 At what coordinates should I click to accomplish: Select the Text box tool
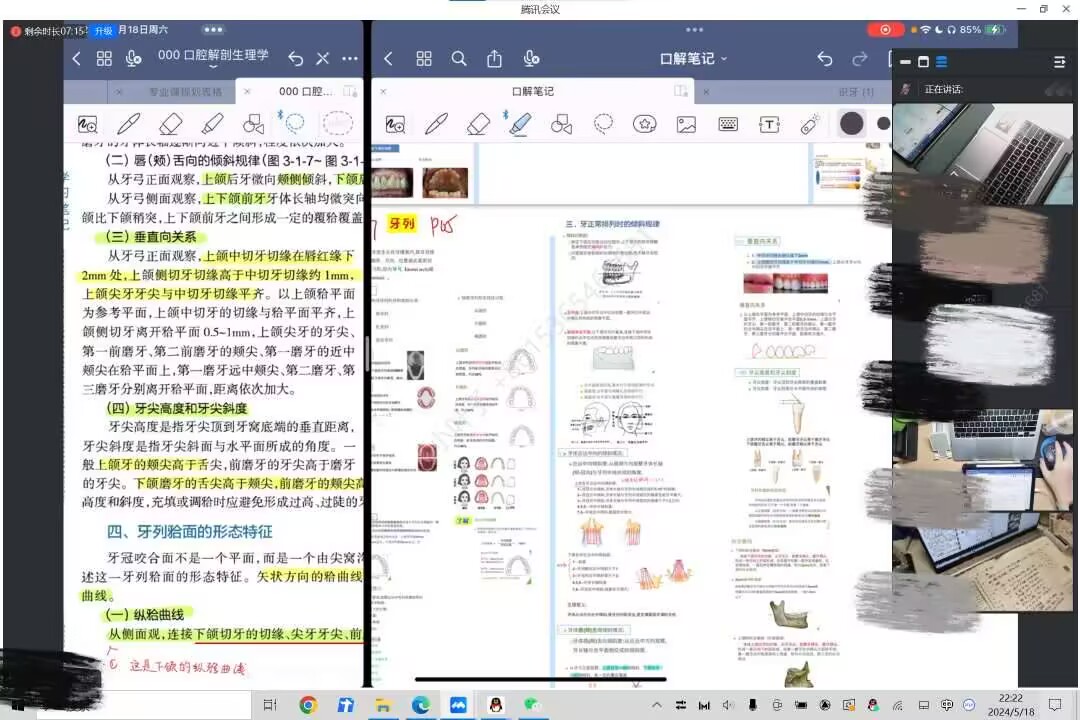click(769, 124)
